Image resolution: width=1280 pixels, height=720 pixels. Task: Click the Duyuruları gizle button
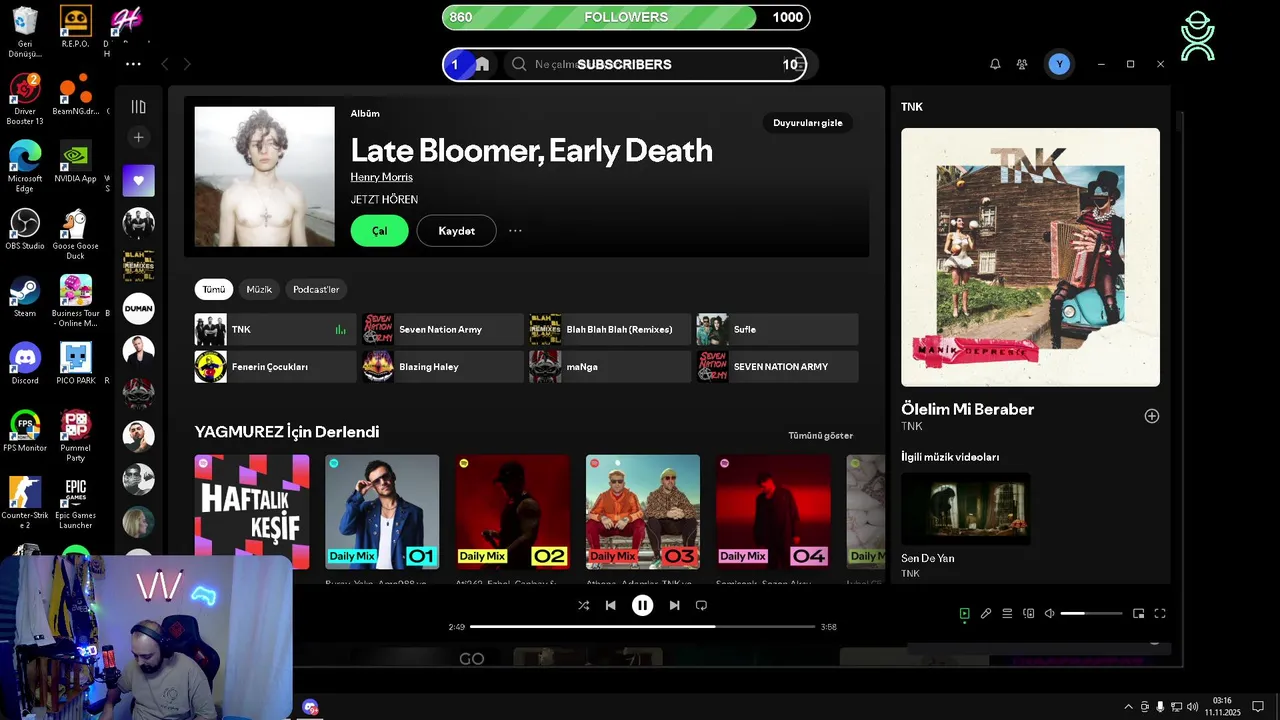click(808, 123)
